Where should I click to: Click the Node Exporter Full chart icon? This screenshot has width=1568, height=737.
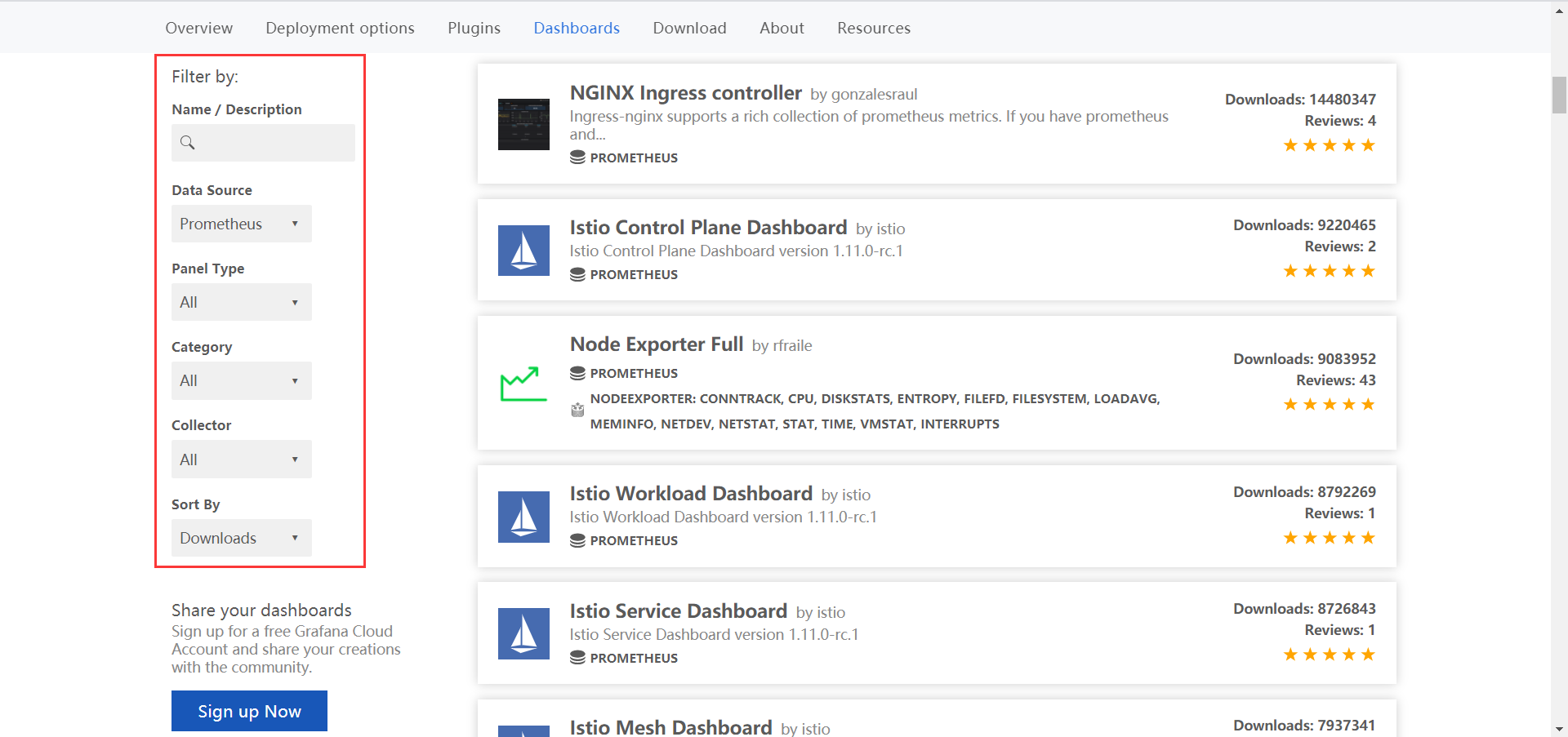(x=523, y=384)
